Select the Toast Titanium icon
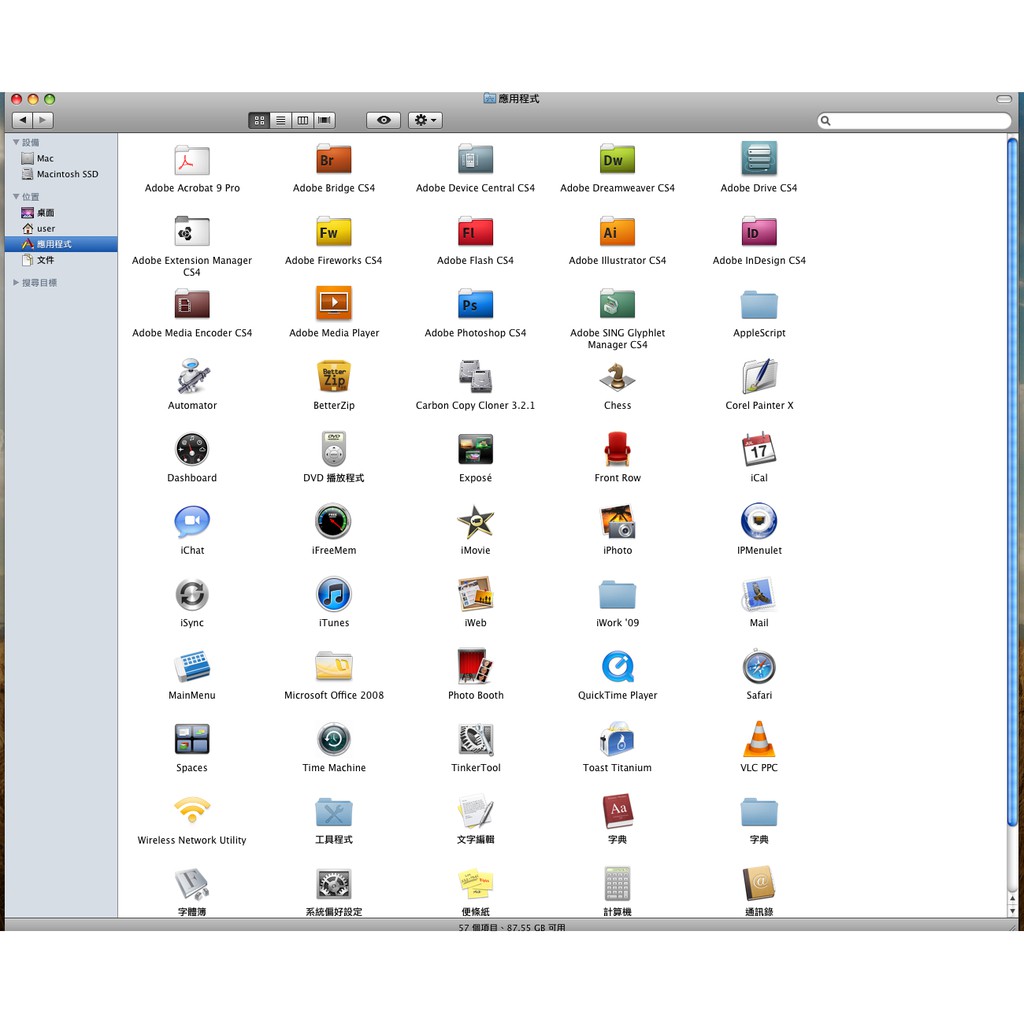The image size is (1024, 1024). pos(617,739)
